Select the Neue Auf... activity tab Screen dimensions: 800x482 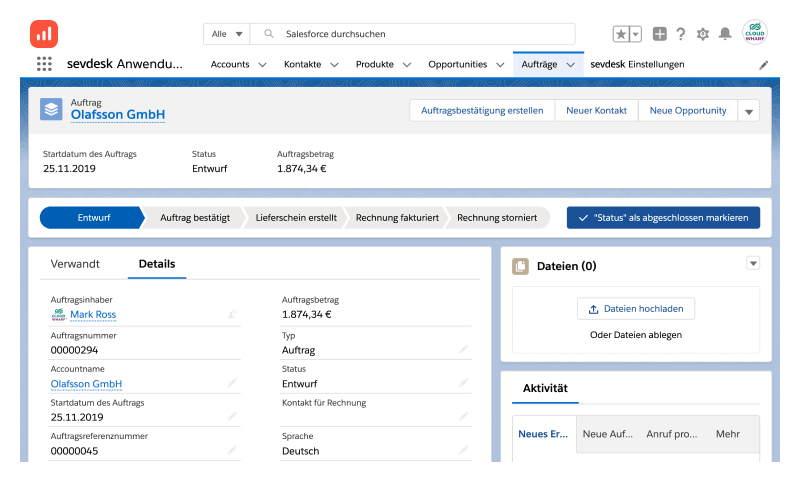coord(608,434)
